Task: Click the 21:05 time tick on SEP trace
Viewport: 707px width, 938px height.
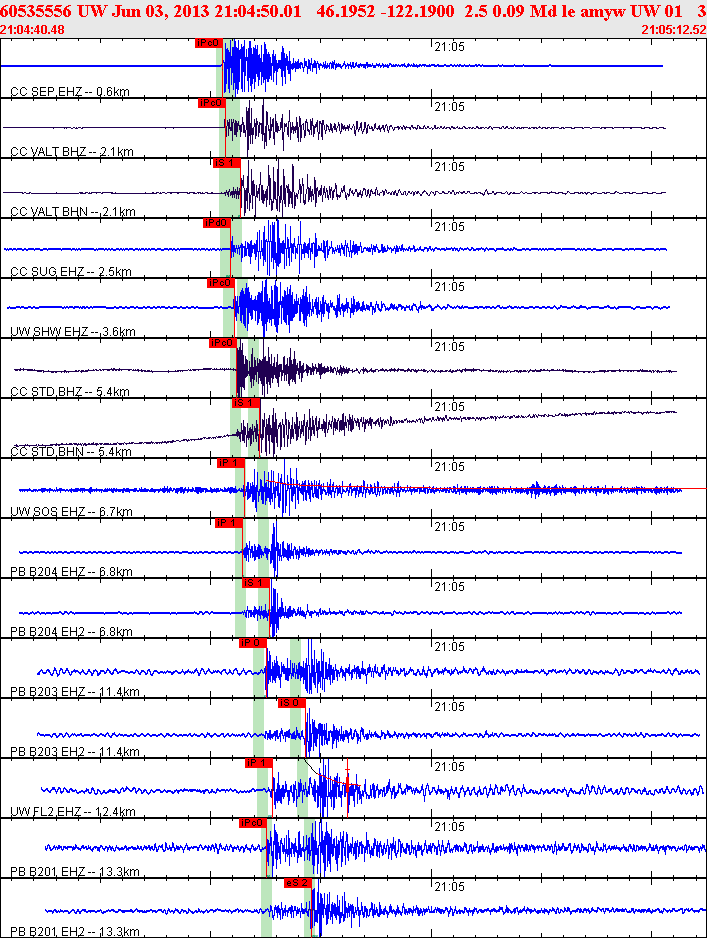Action: tap(448, 46)
